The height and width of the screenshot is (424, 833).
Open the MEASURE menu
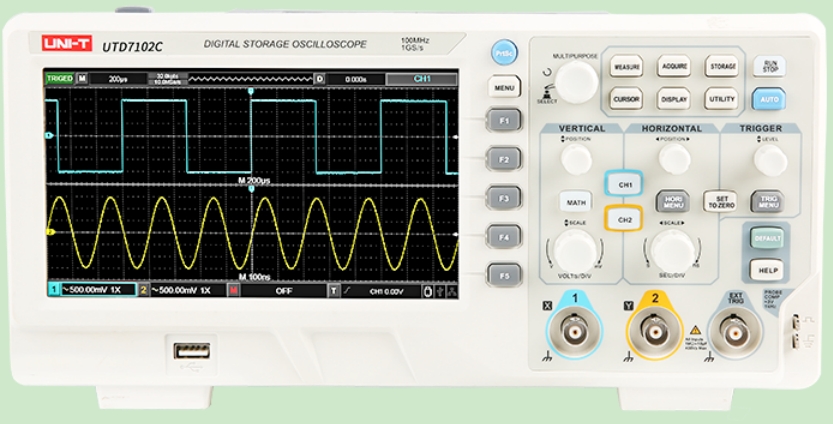coord(626,67)
